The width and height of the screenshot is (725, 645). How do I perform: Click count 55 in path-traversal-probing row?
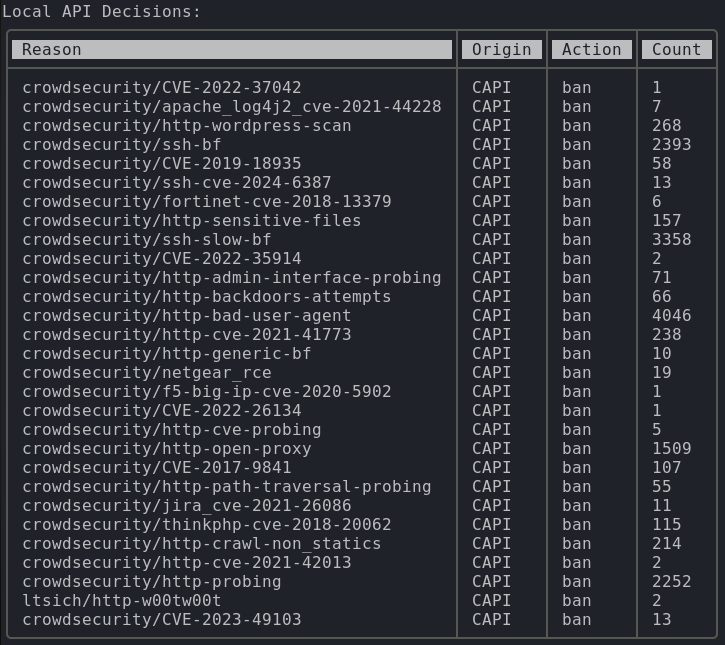pyautogui.click(x=662, y=487)
